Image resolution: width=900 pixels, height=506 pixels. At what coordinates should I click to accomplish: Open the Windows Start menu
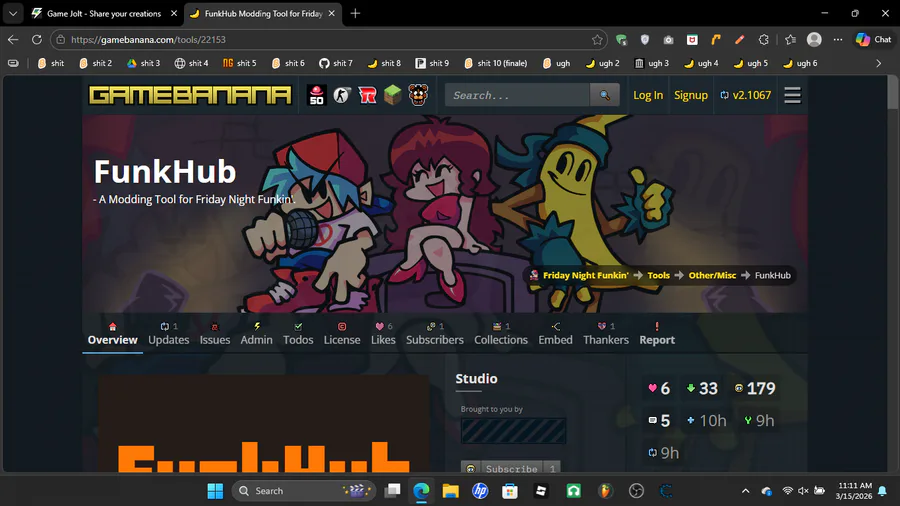(x=215, y=491)
